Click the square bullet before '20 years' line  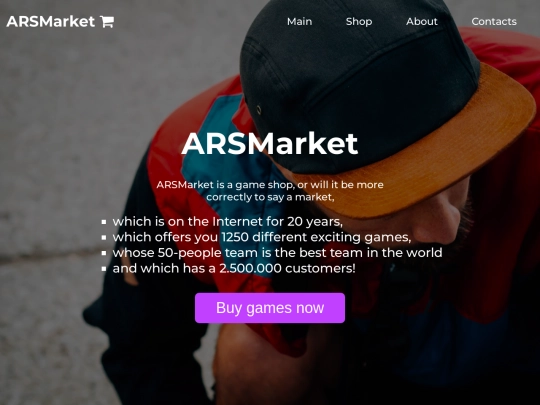pos(104,222)
